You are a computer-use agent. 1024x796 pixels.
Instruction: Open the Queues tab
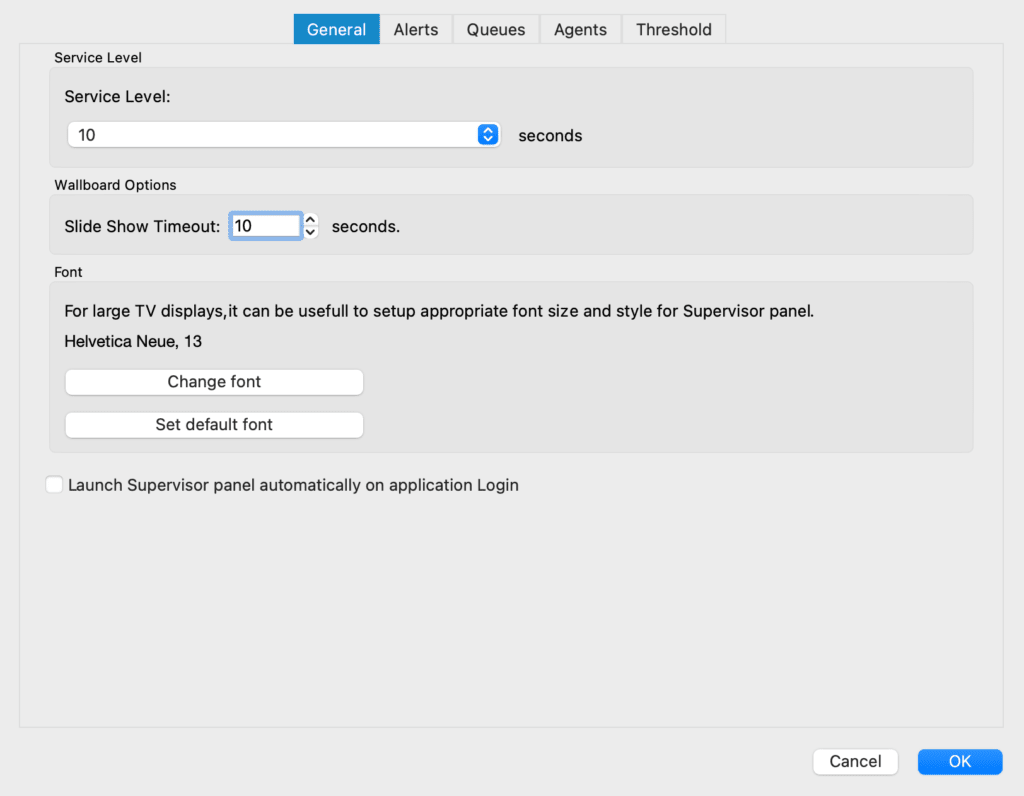pos(496,29)
